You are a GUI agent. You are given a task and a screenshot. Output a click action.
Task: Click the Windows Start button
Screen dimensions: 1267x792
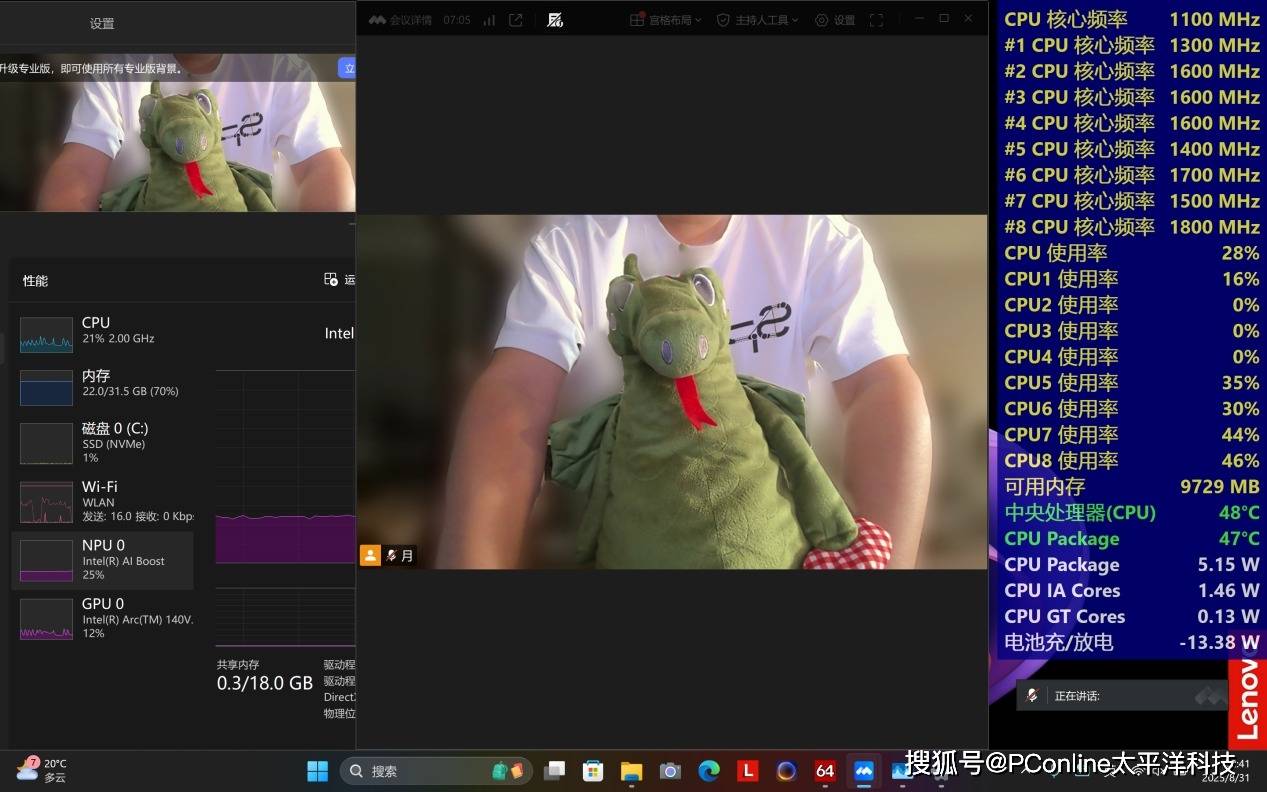[x=317, y=771]
